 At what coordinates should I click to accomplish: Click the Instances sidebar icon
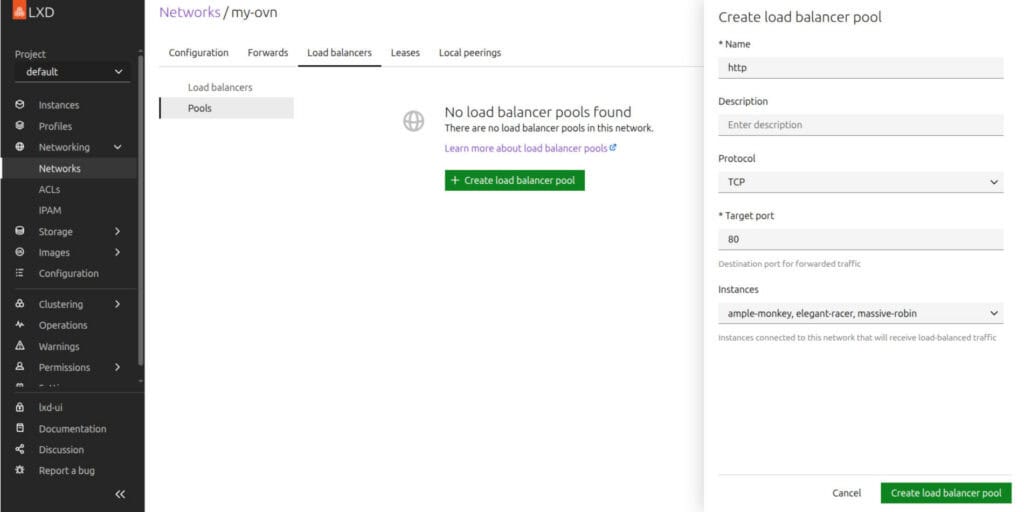(20, 104)
